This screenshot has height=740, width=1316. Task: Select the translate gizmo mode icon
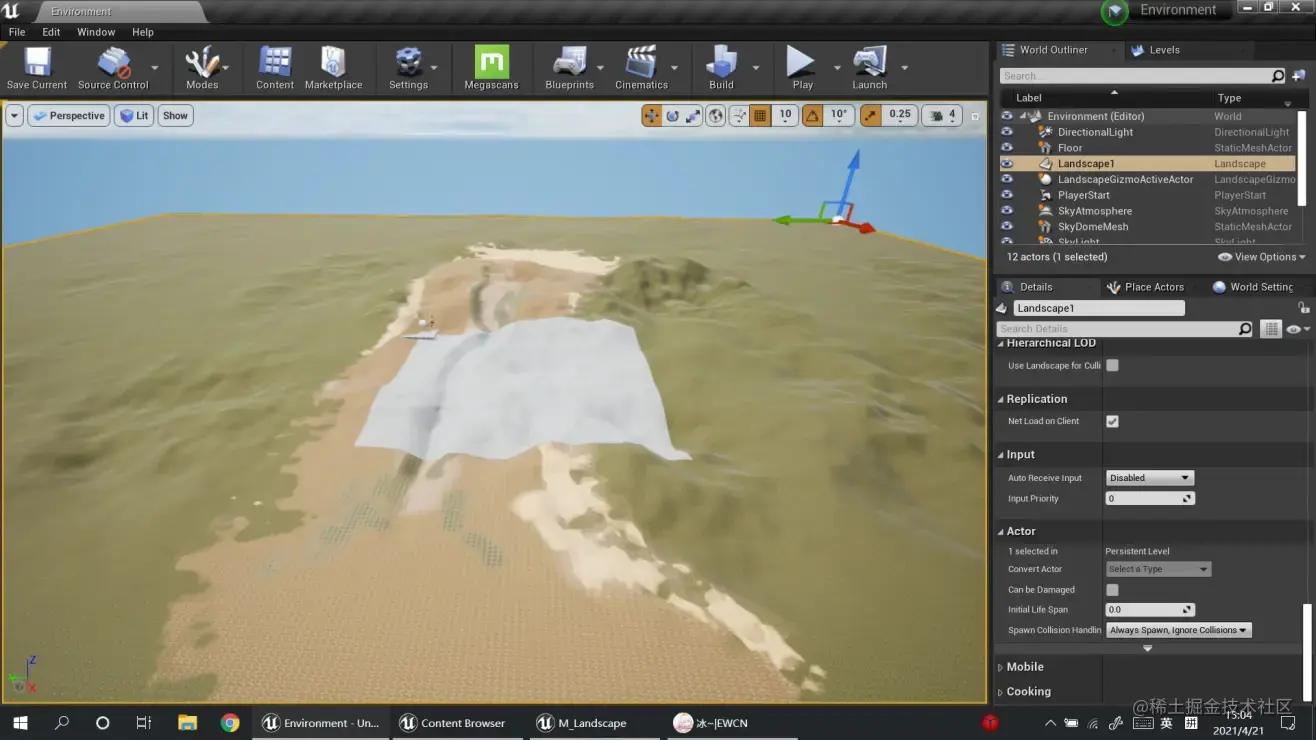coord(652,116)
